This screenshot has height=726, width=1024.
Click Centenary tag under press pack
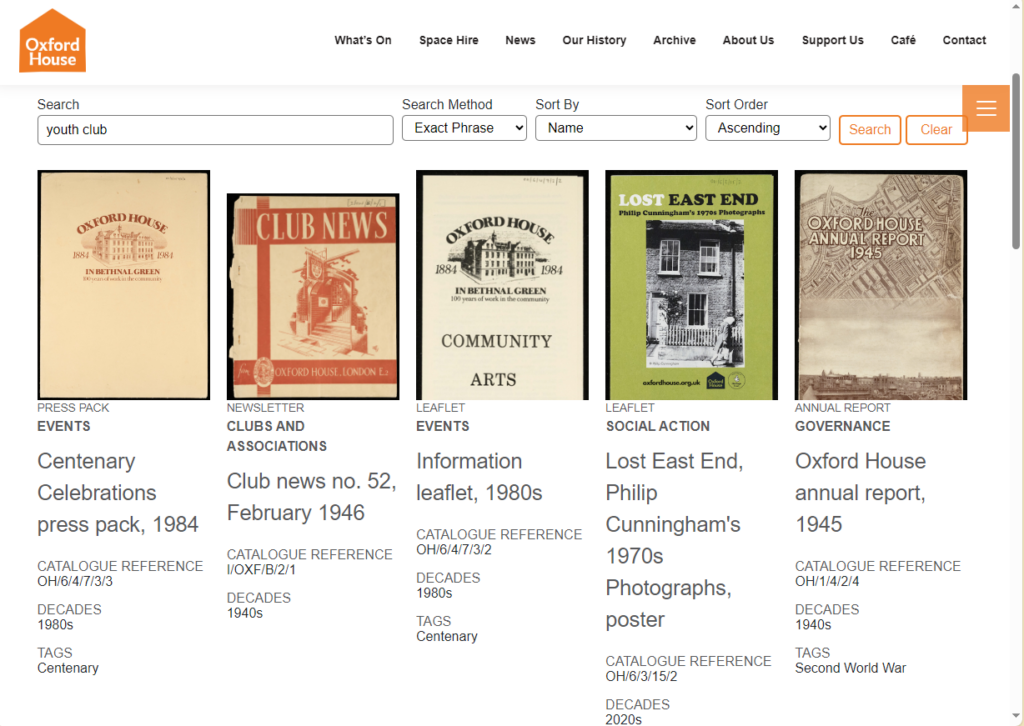point(68,668)
